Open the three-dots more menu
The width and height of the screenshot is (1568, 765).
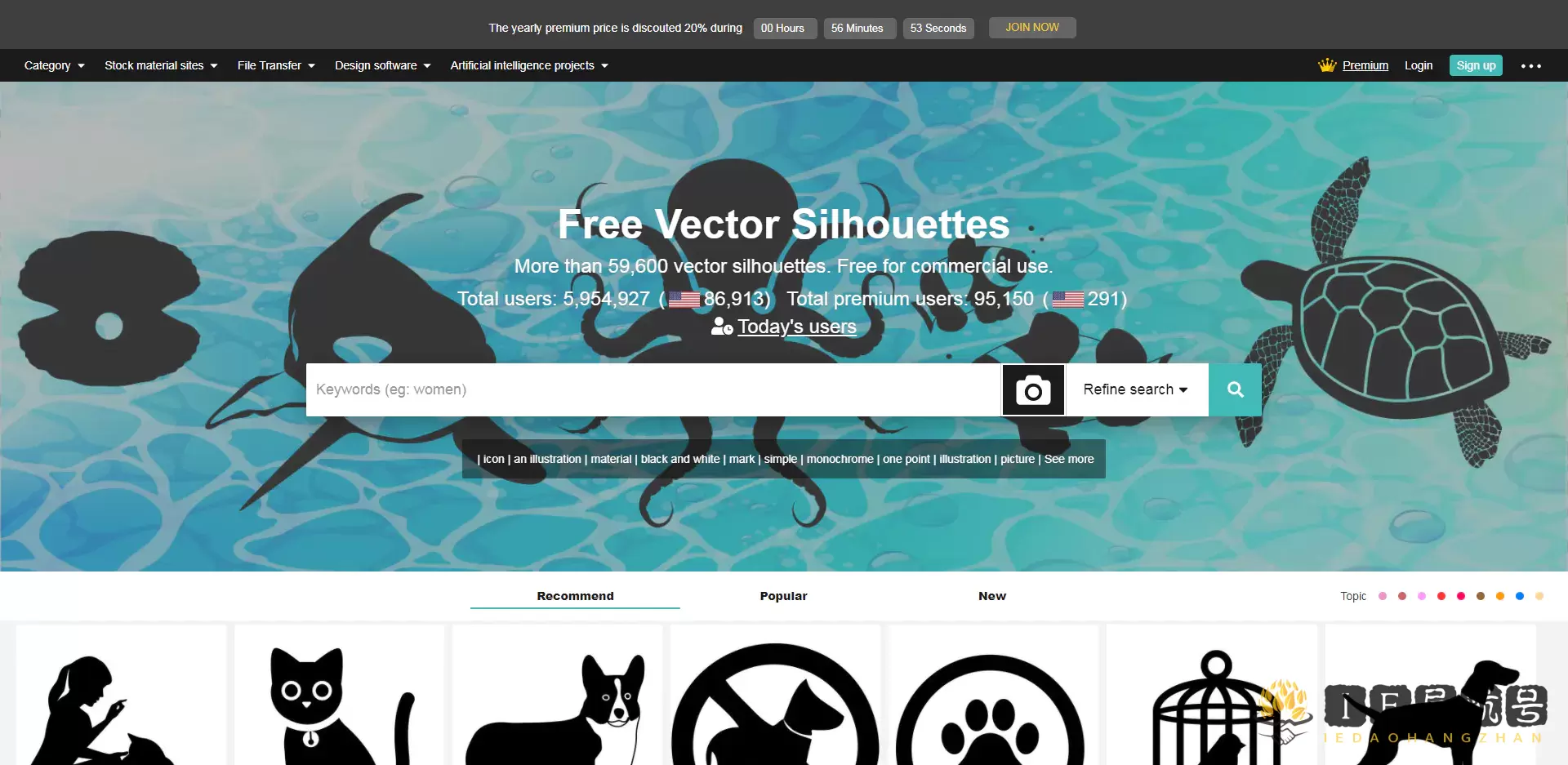click(x=1531, y=65)
